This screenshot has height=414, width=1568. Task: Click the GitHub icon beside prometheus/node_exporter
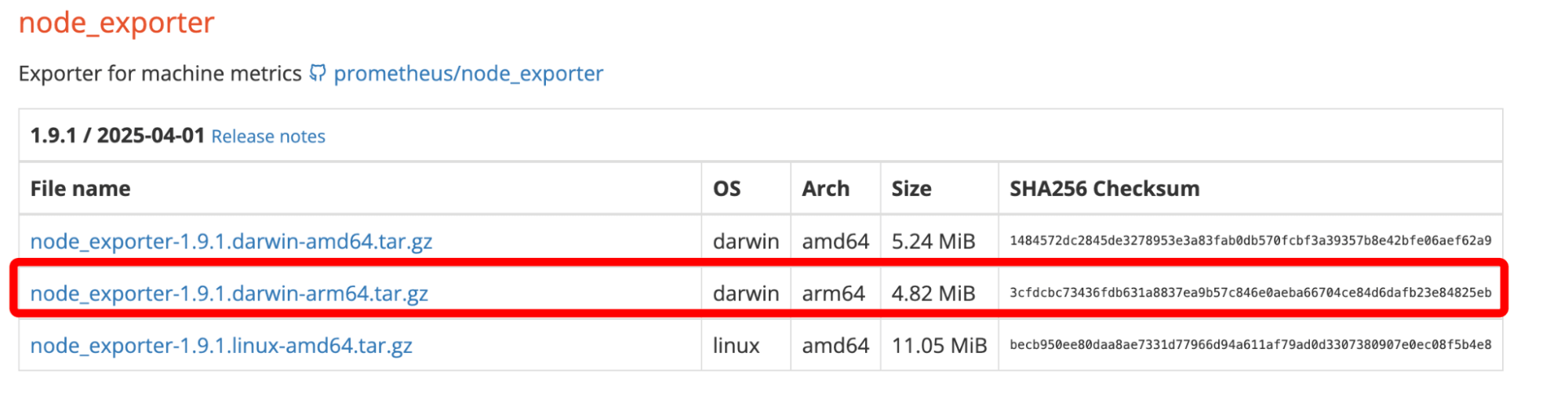317,73
